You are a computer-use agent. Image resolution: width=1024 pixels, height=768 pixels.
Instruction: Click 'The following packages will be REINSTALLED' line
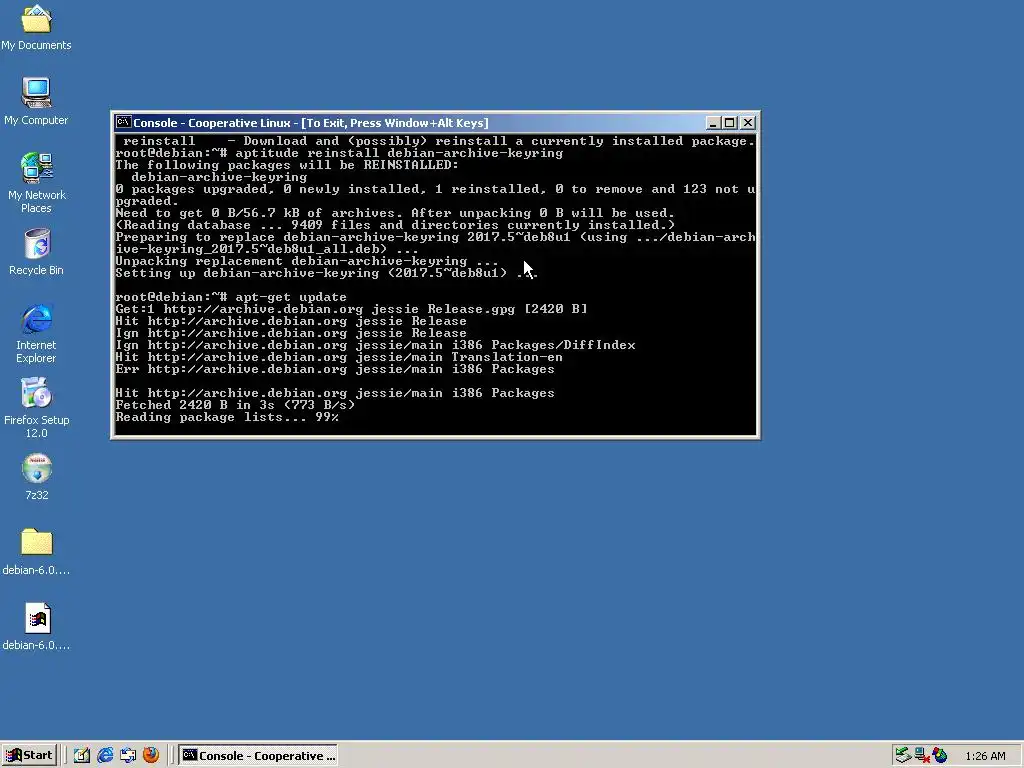coord(287,165)
